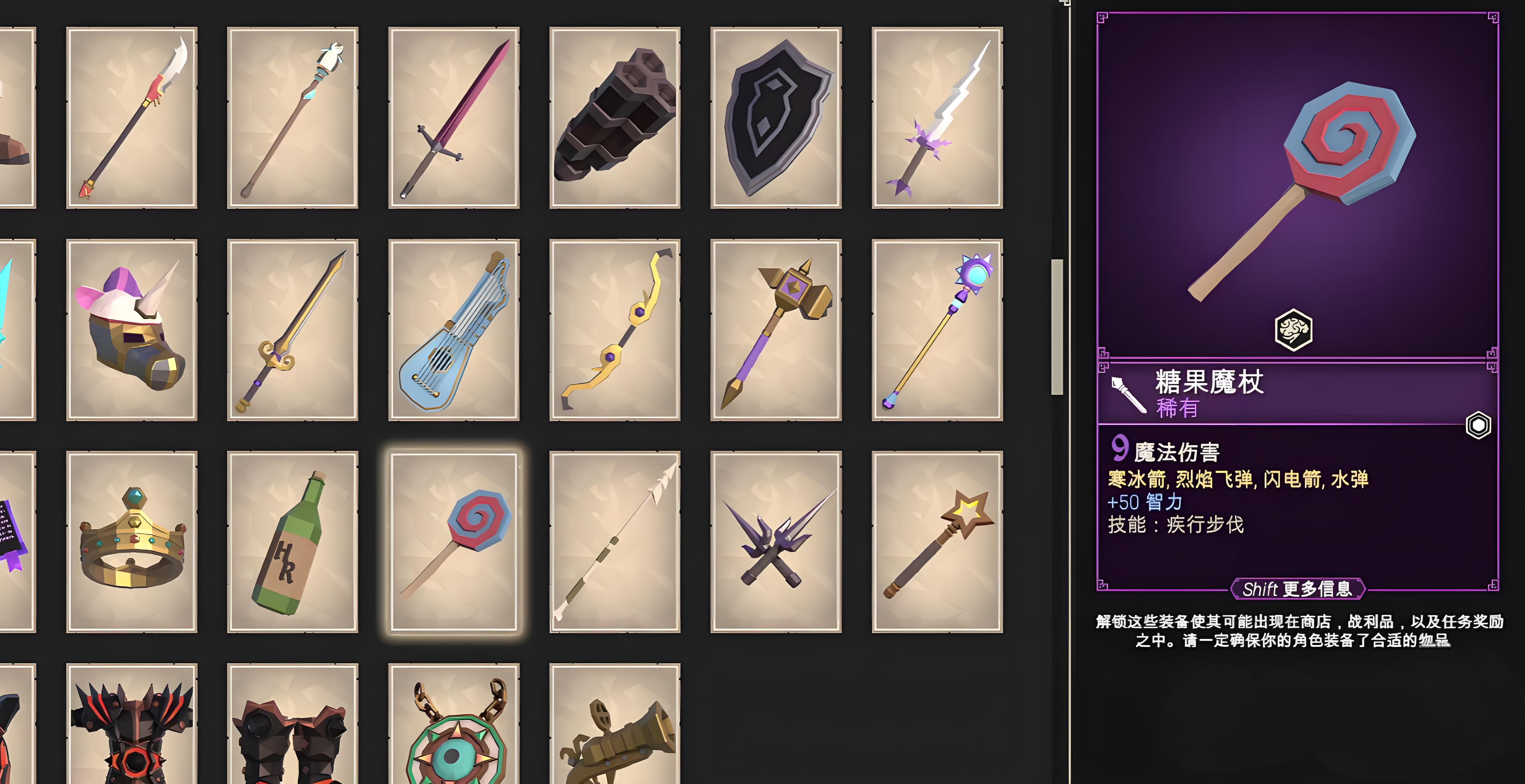The image size is (1525, 784).
Task: Select the red-tasseled glaive card
Action: click(x=131, y=118)
